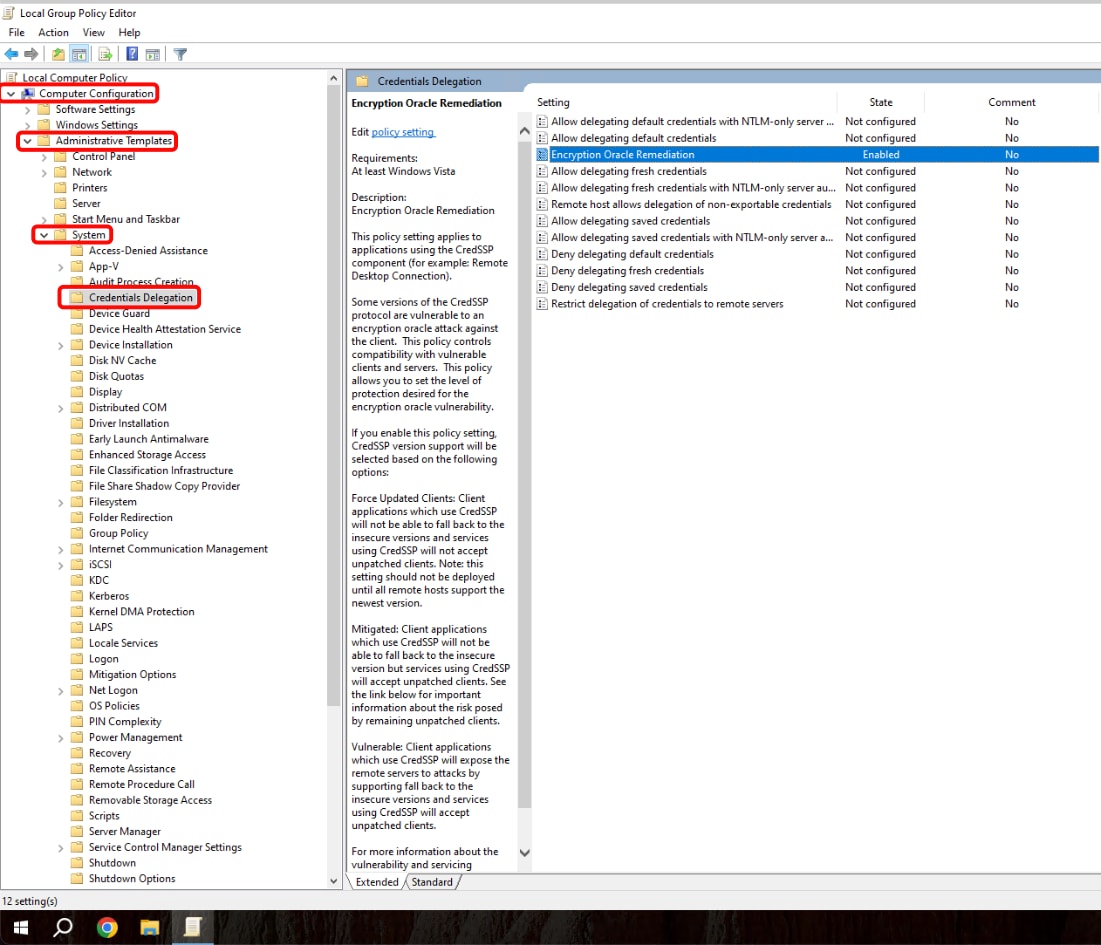Screen dimensions: 1101x945
Task: Collapse the System folder node
Action: 44,236
